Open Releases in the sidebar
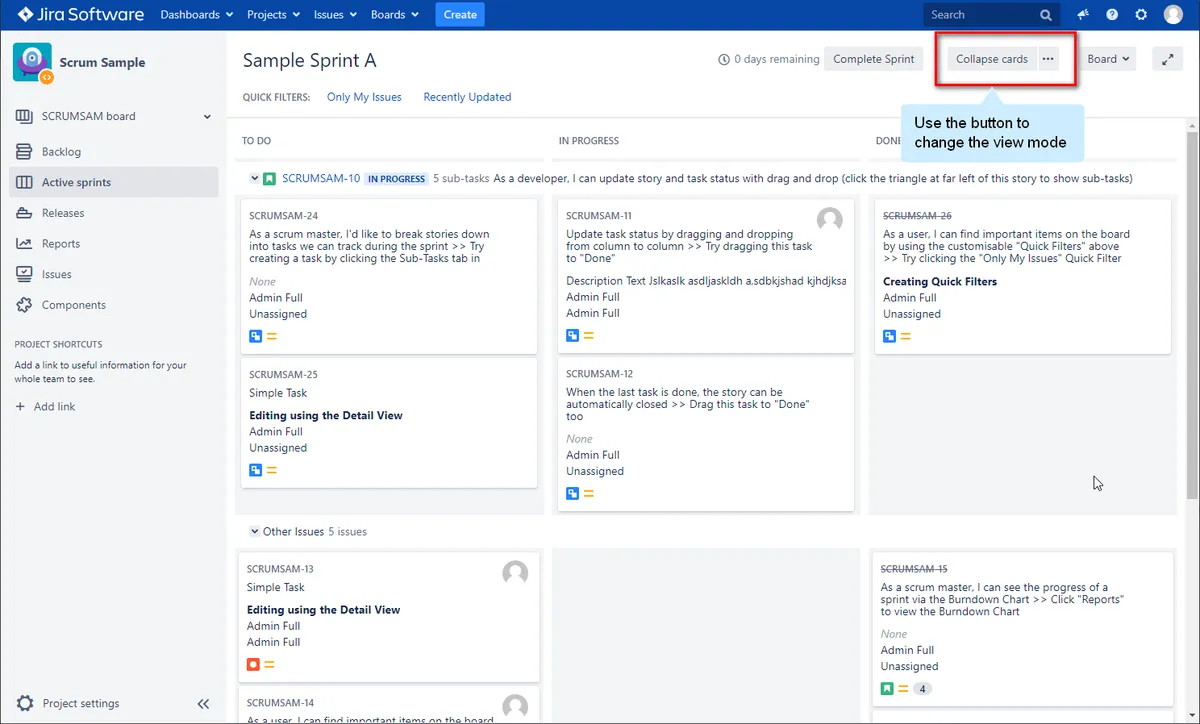The height and width of the screenshot is (724, 1200). pyautogui.click(x=114, y=213)
